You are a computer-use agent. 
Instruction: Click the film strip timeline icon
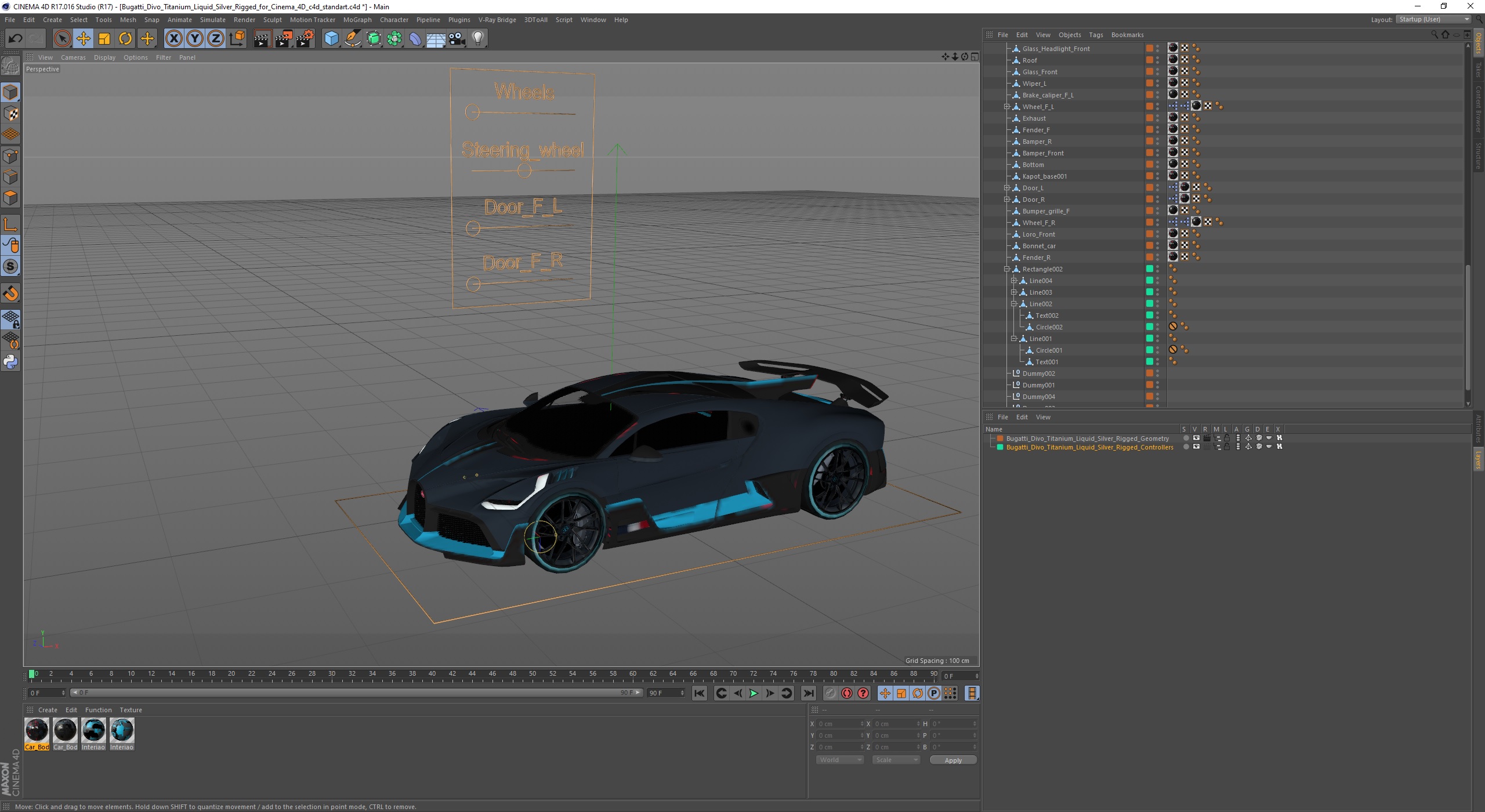coord(972,693)
